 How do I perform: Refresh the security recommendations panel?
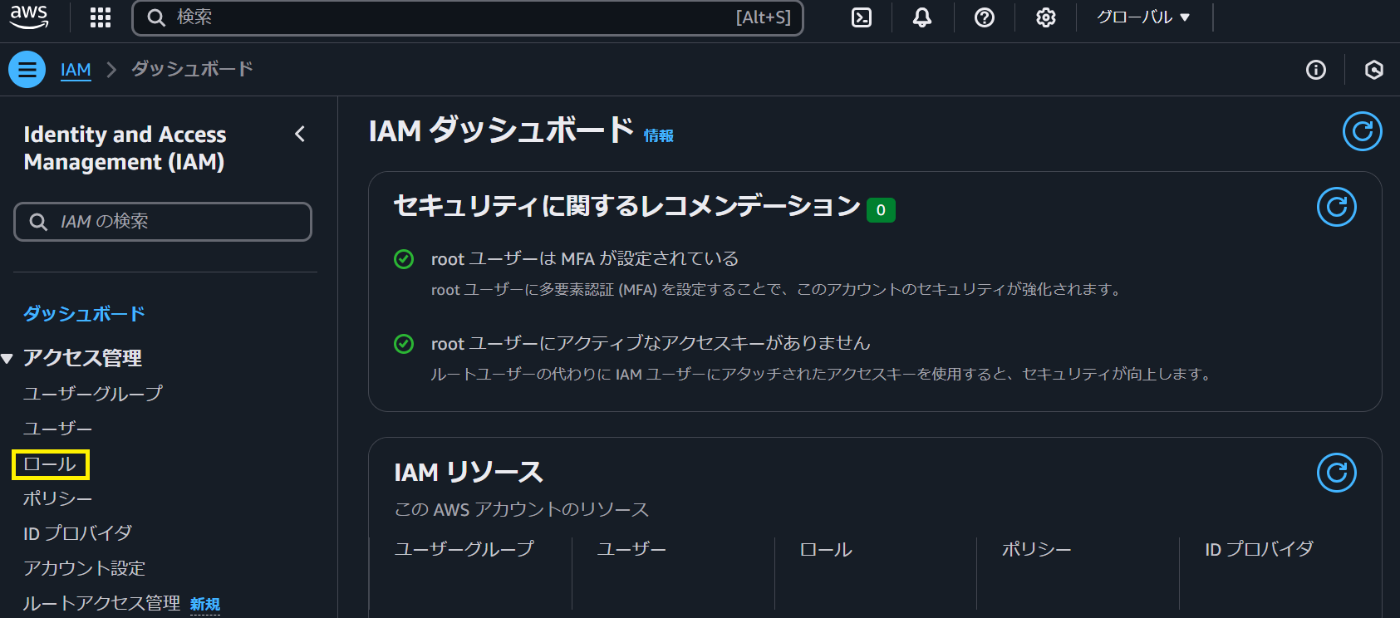click(1337, 206)
